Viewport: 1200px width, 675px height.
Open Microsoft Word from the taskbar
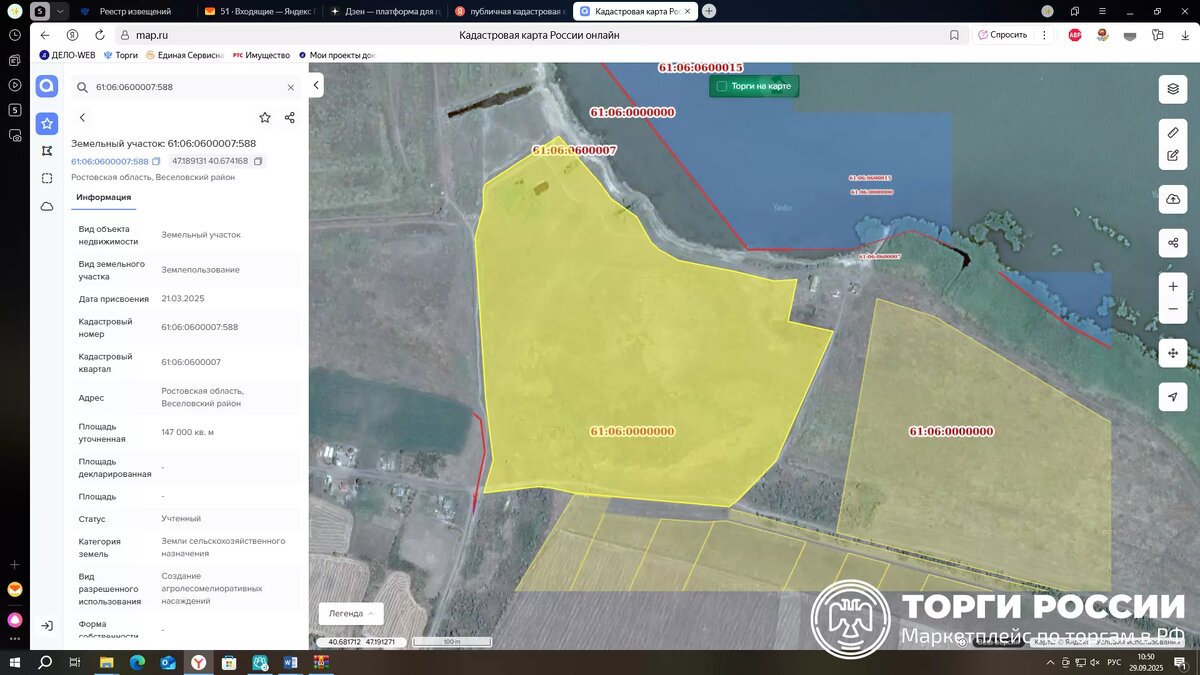(291, 662)
